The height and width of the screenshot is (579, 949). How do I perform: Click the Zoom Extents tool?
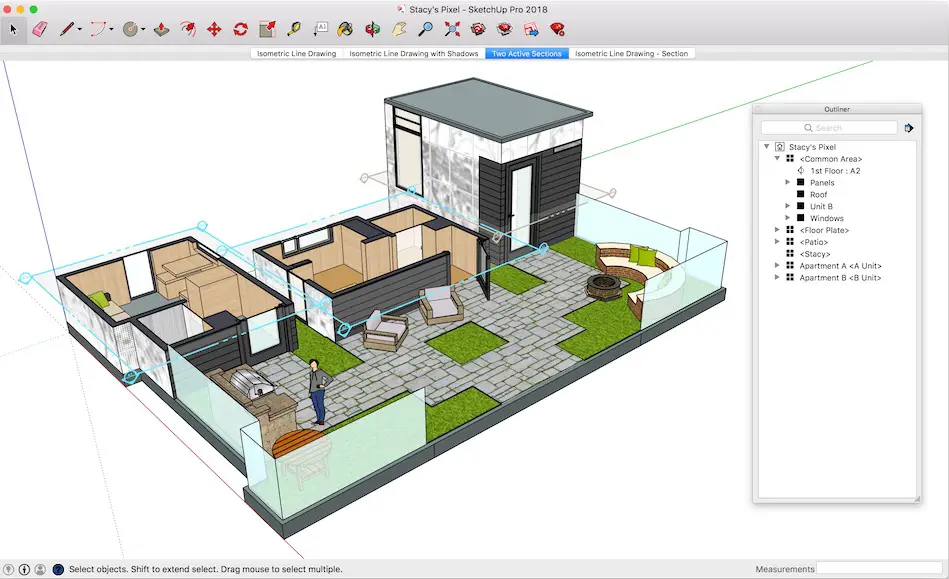(x=452, y=29)
